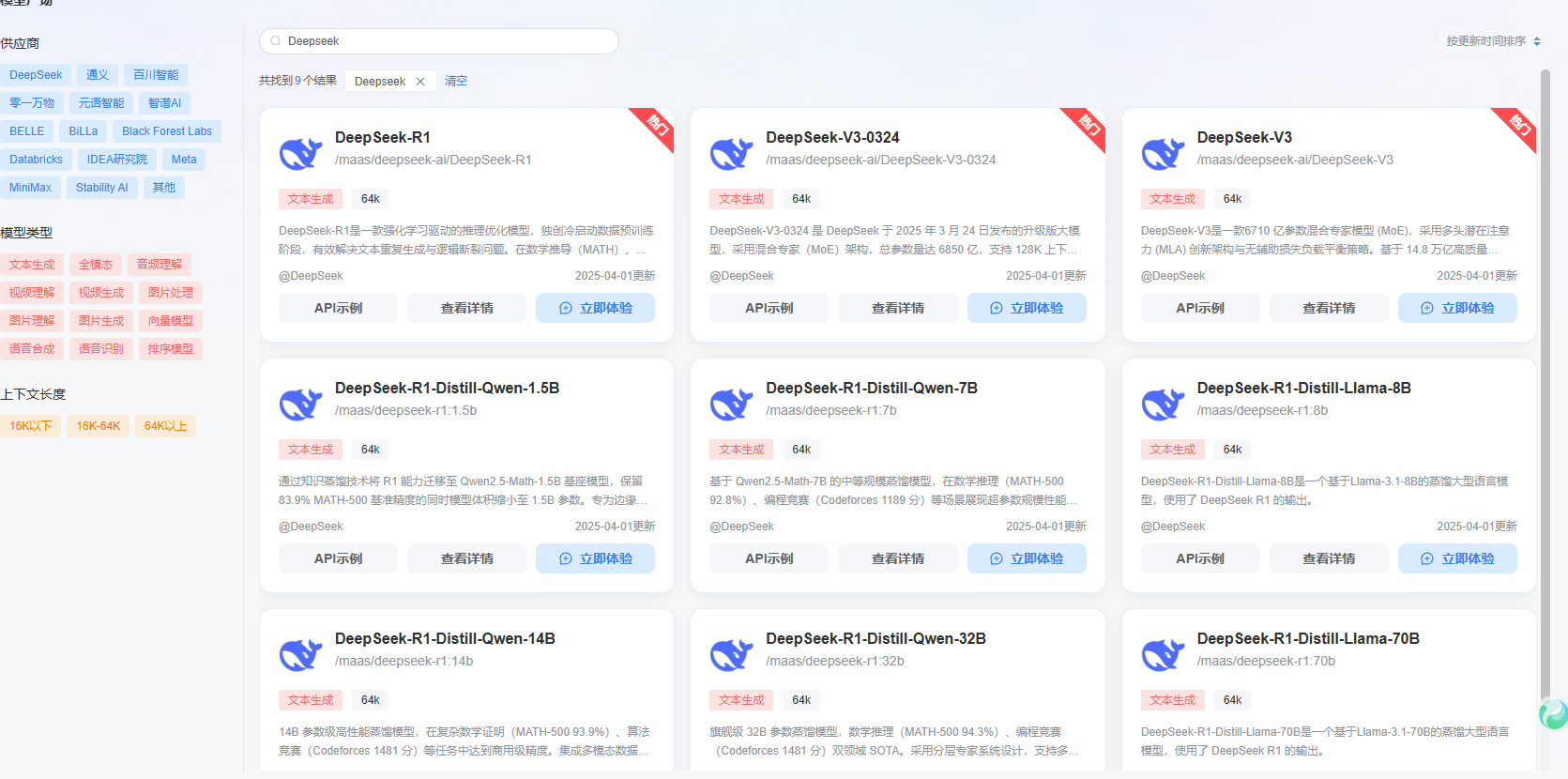
Task: Toggle the BELLE provider filter
Action: pos(27,131)
